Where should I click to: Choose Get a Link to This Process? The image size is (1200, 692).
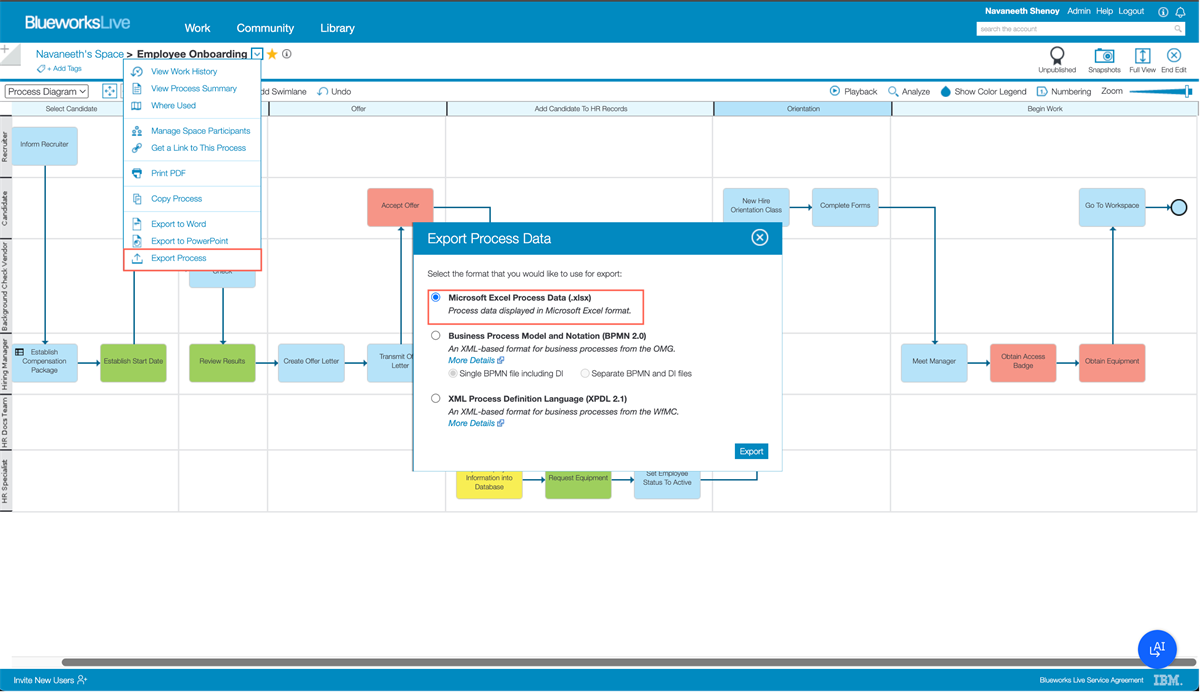point(198,148)
